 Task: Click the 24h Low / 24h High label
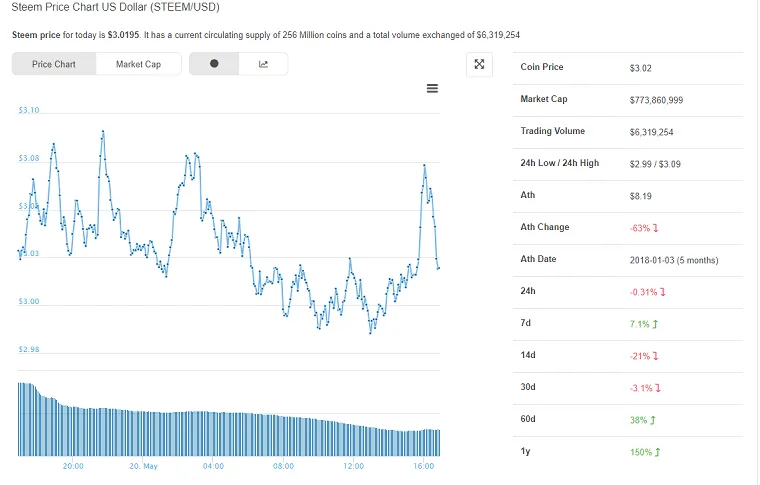coord(560,163)
